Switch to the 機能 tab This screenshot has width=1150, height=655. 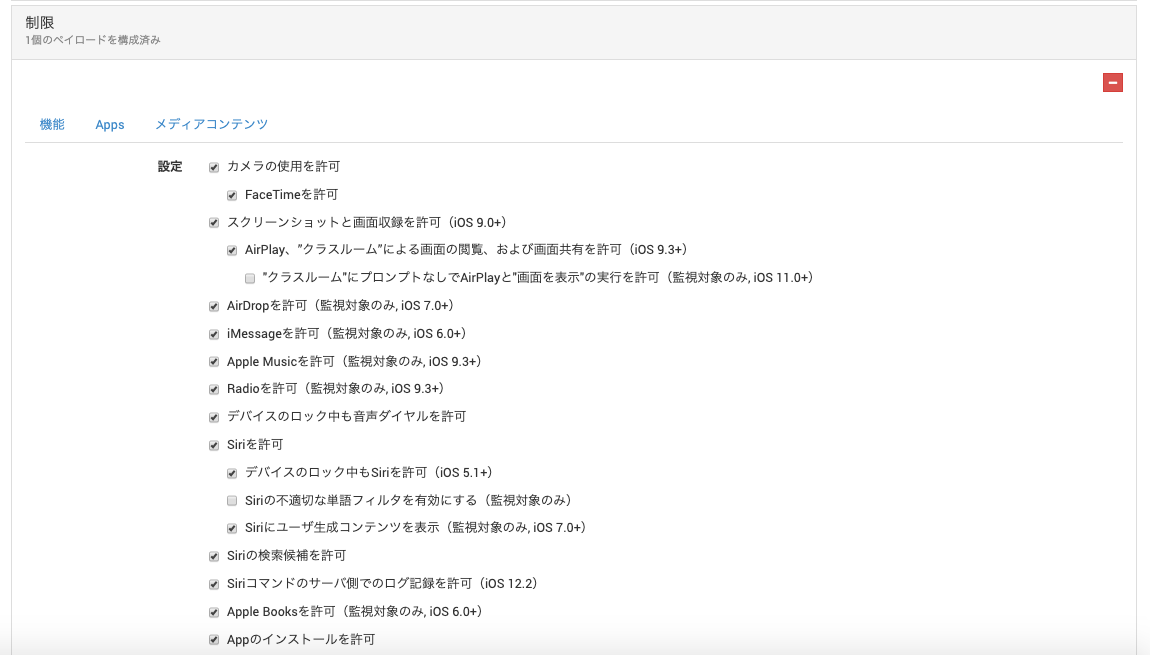click(52, 125)
